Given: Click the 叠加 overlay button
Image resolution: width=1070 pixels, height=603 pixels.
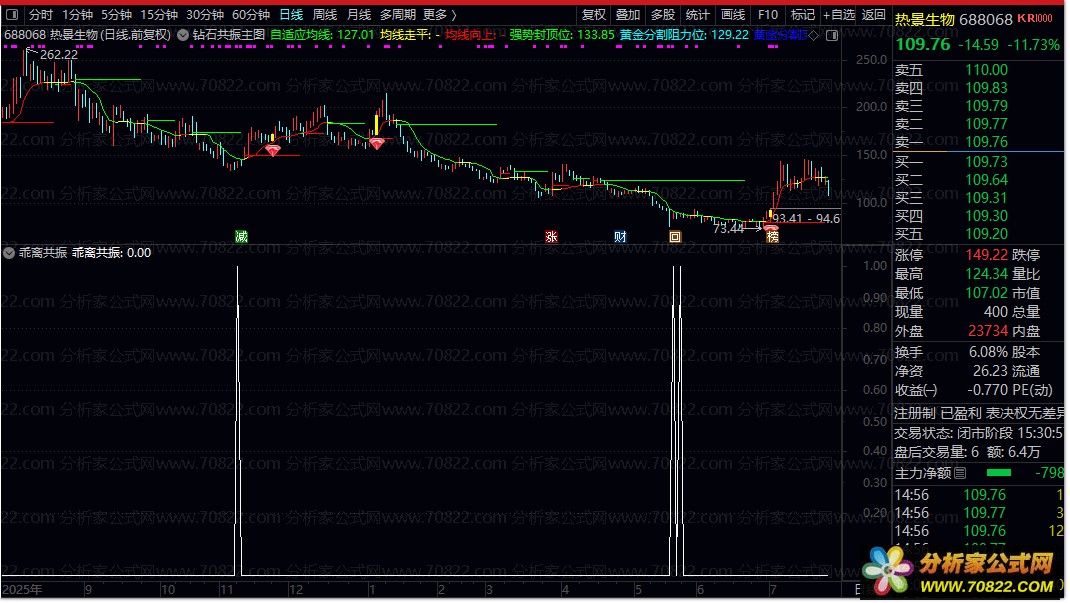Looking at the screenshot, I should click(x=628, y=14).
